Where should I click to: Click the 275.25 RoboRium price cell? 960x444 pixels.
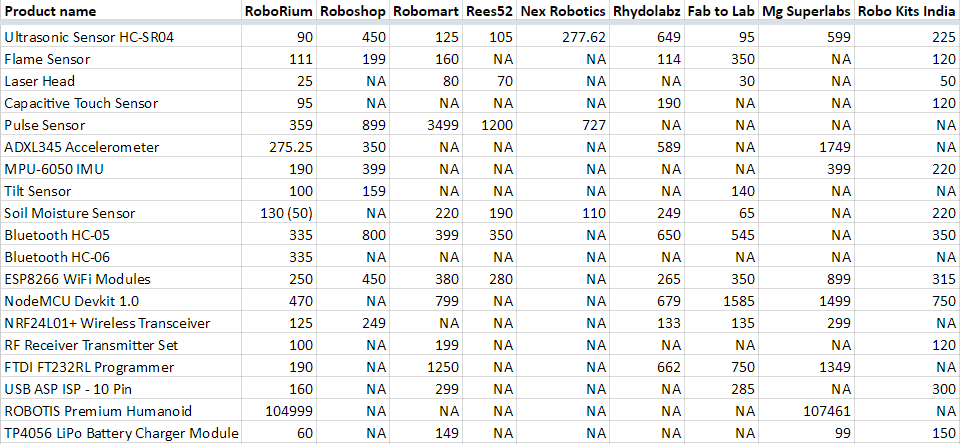[x=279, y=148]
